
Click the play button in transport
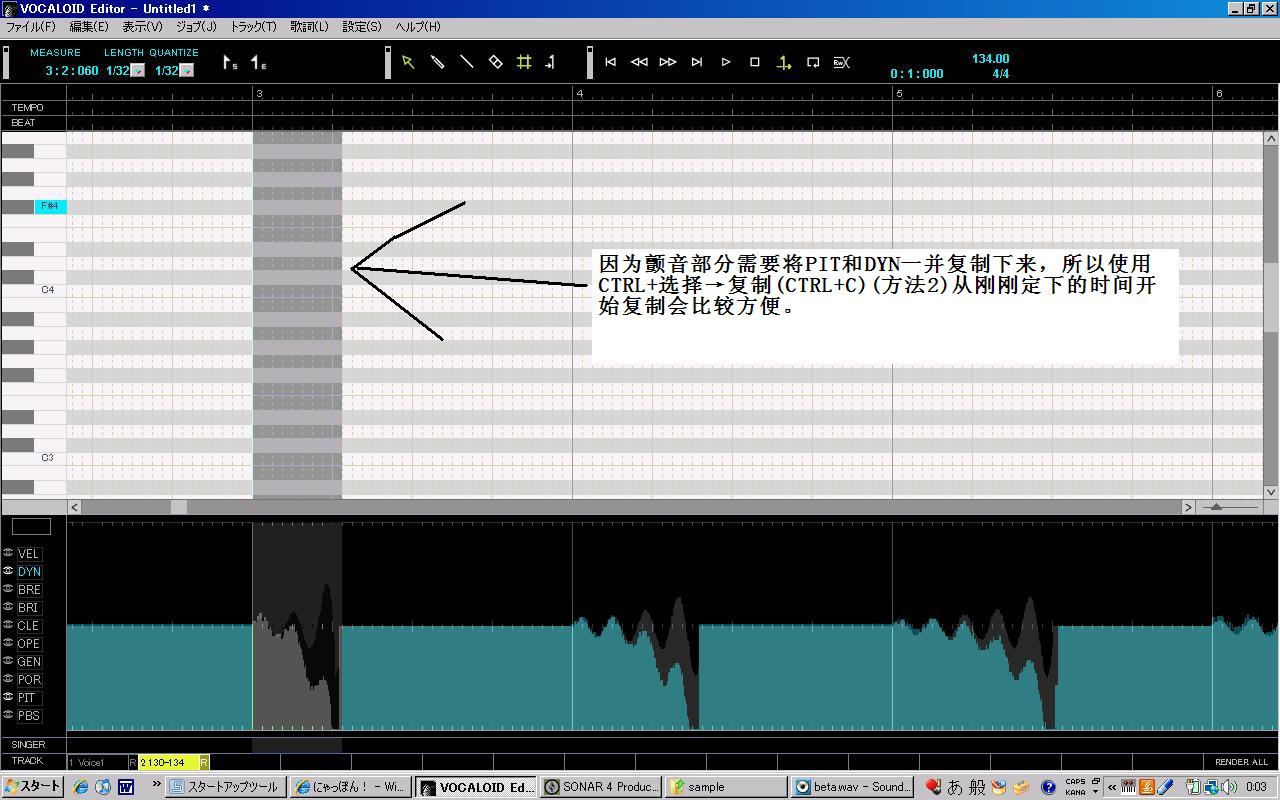pyautogui.click(x=726, y=62)
